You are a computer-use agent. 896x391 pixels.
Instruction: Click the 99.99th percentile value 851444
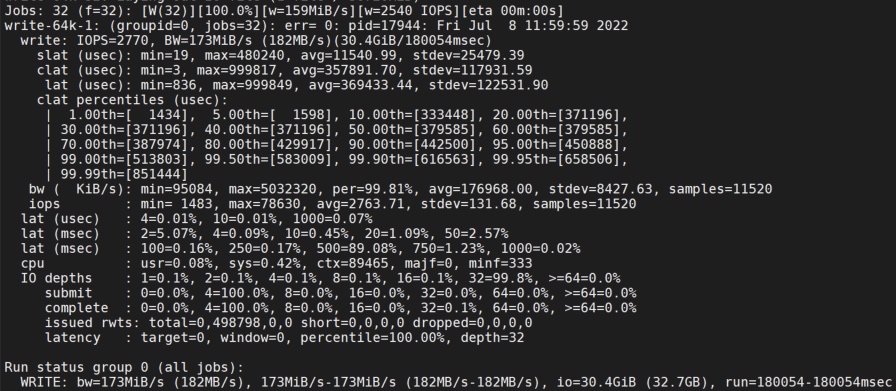pyautogui.click(x=157, y=174)
